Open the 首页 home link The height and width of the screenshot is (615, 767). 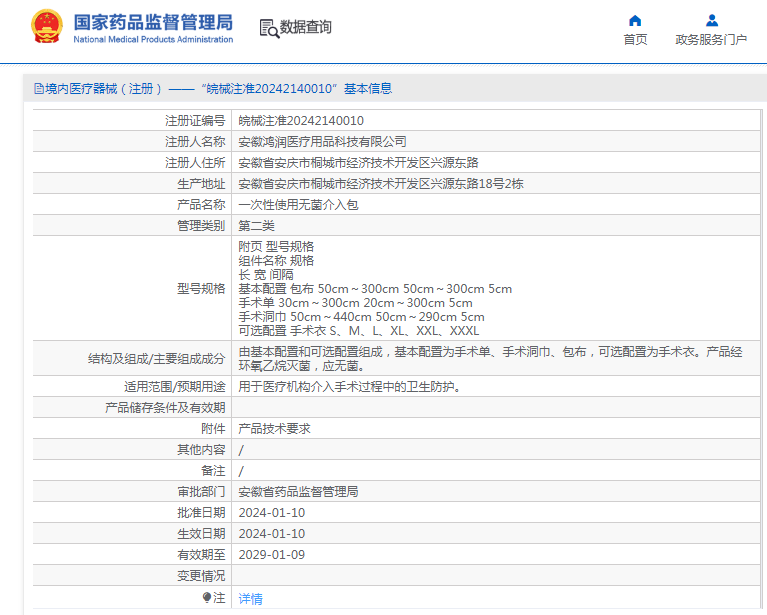coord(635,40)
